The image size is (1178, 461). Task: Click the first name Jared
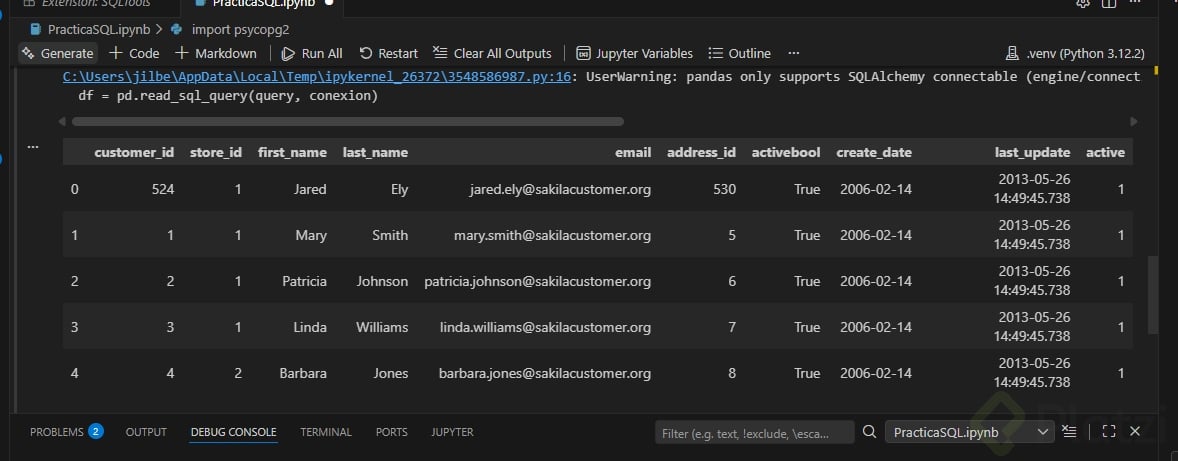pos(310,189)
